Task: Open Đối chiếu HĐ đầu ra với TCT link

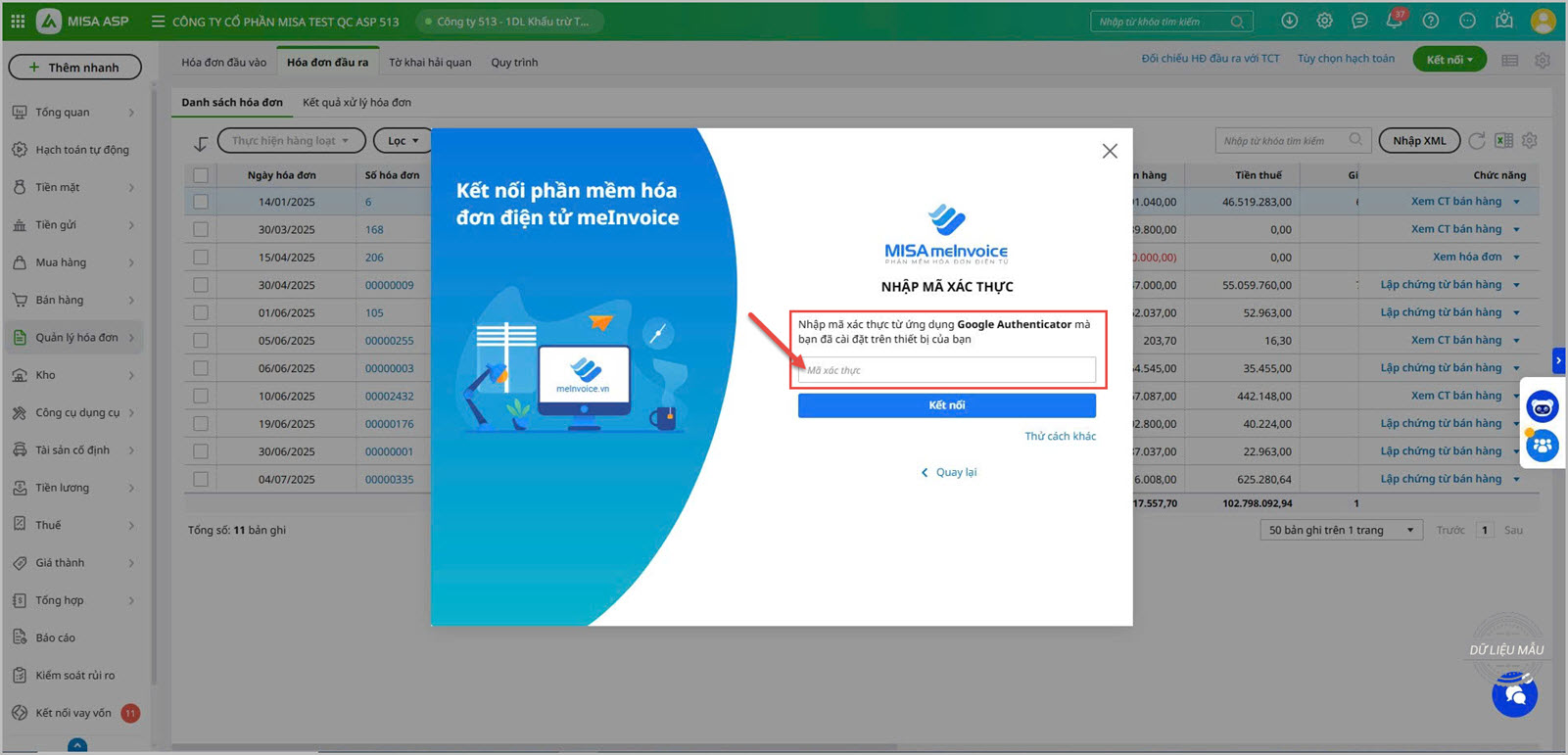Action: tap(1211, 59)
